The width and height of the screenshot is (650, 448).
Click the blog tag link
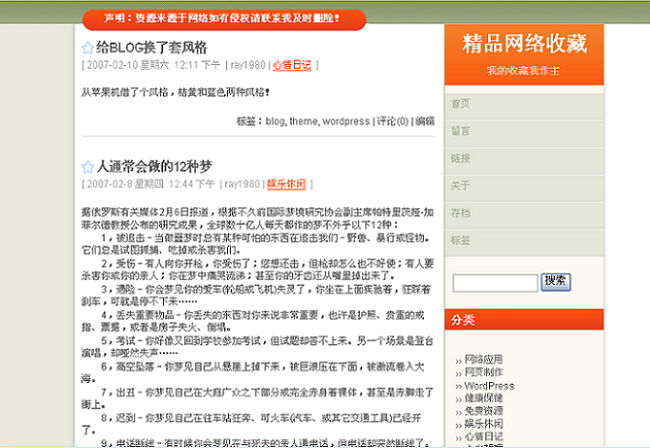[275, 121]
